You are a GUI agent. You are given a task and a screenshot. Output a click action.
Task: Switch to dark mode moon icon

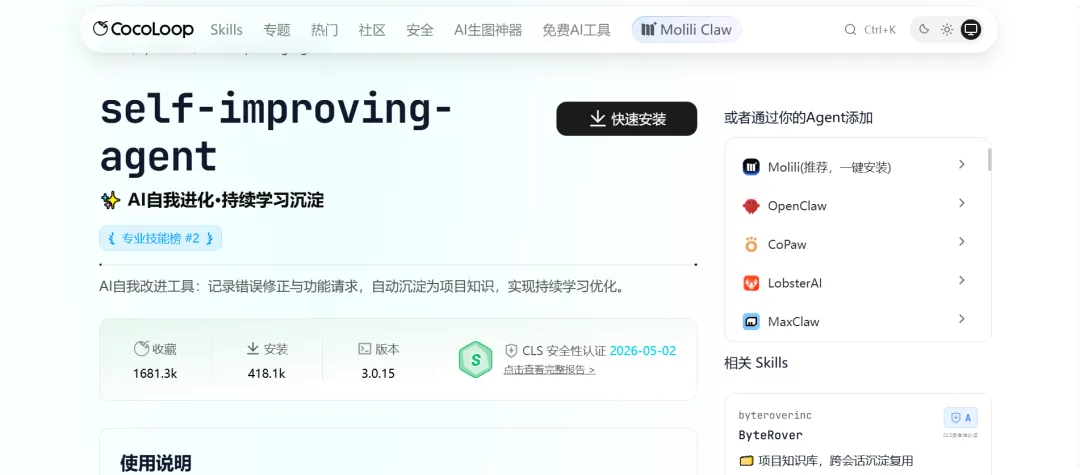point(924,29)
